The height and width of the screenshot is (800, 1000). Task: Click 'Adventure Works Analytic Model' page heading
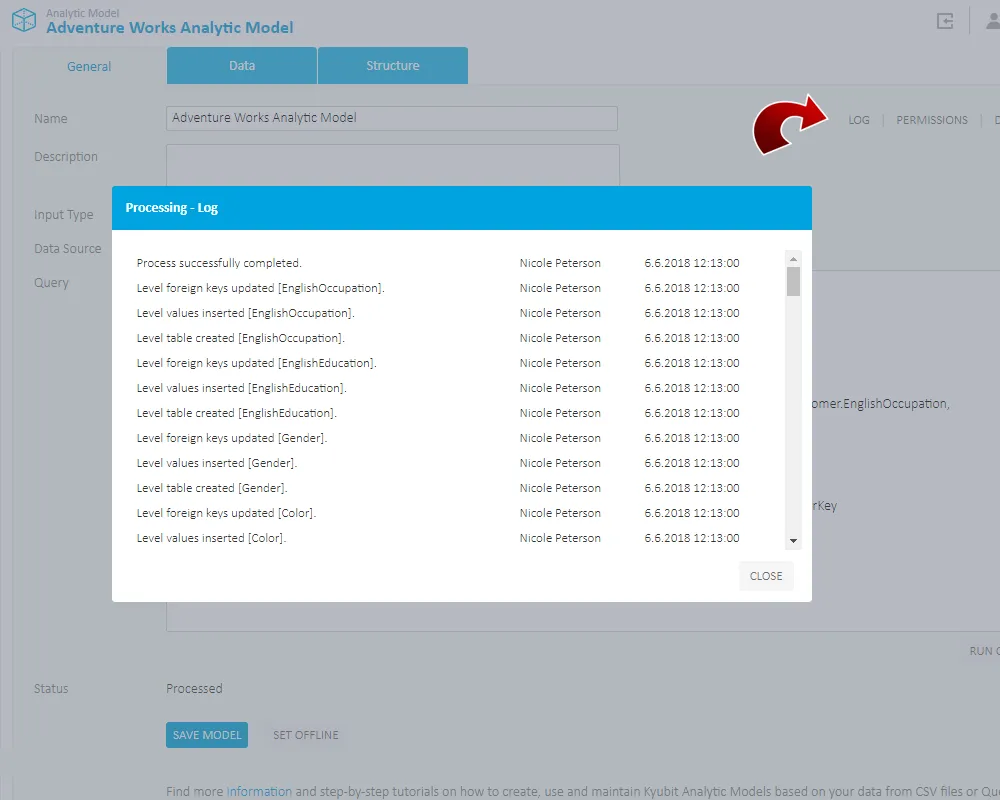coord(170,27)
